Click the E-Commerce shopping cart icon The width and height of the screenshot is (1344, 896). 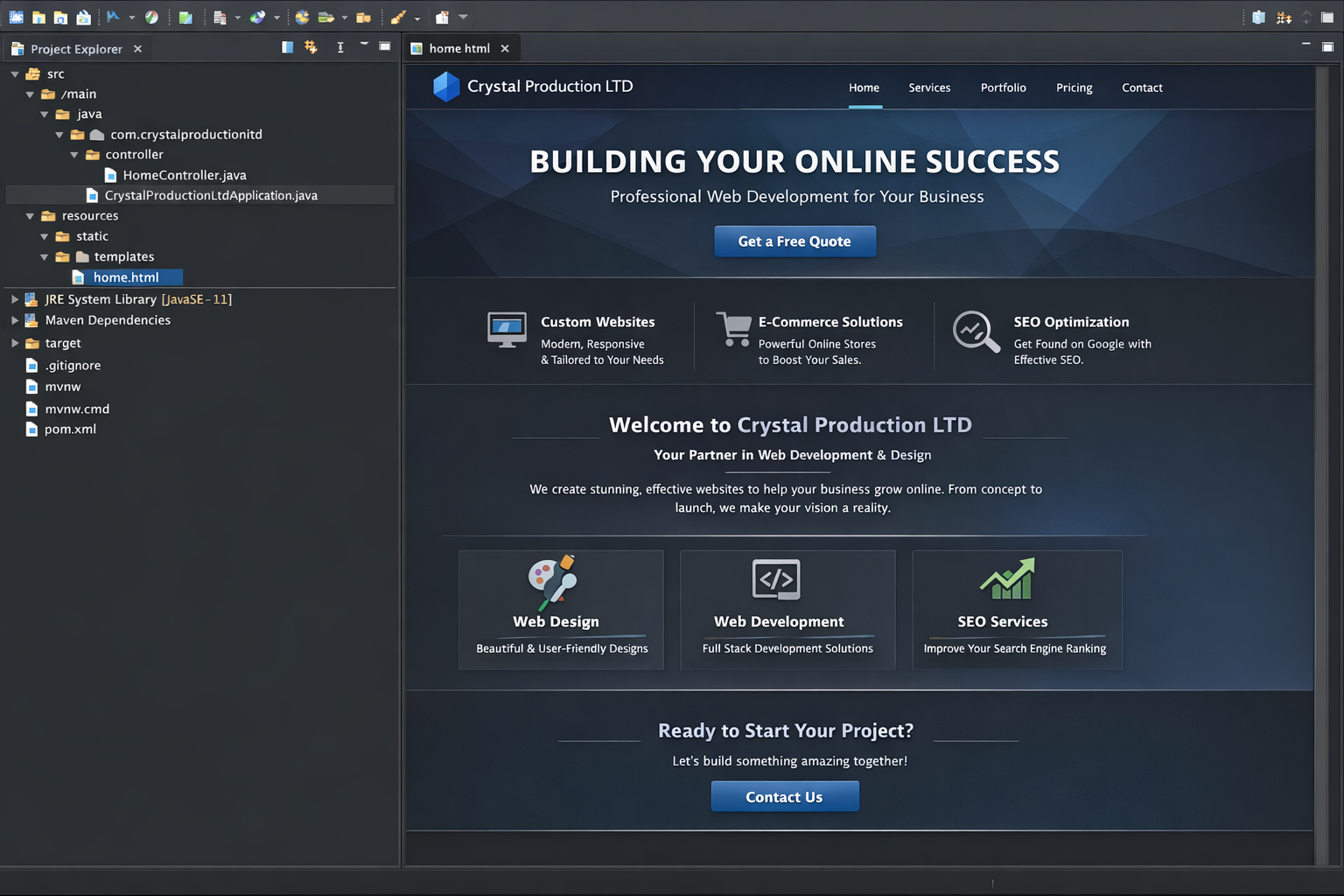pos(734,329)
